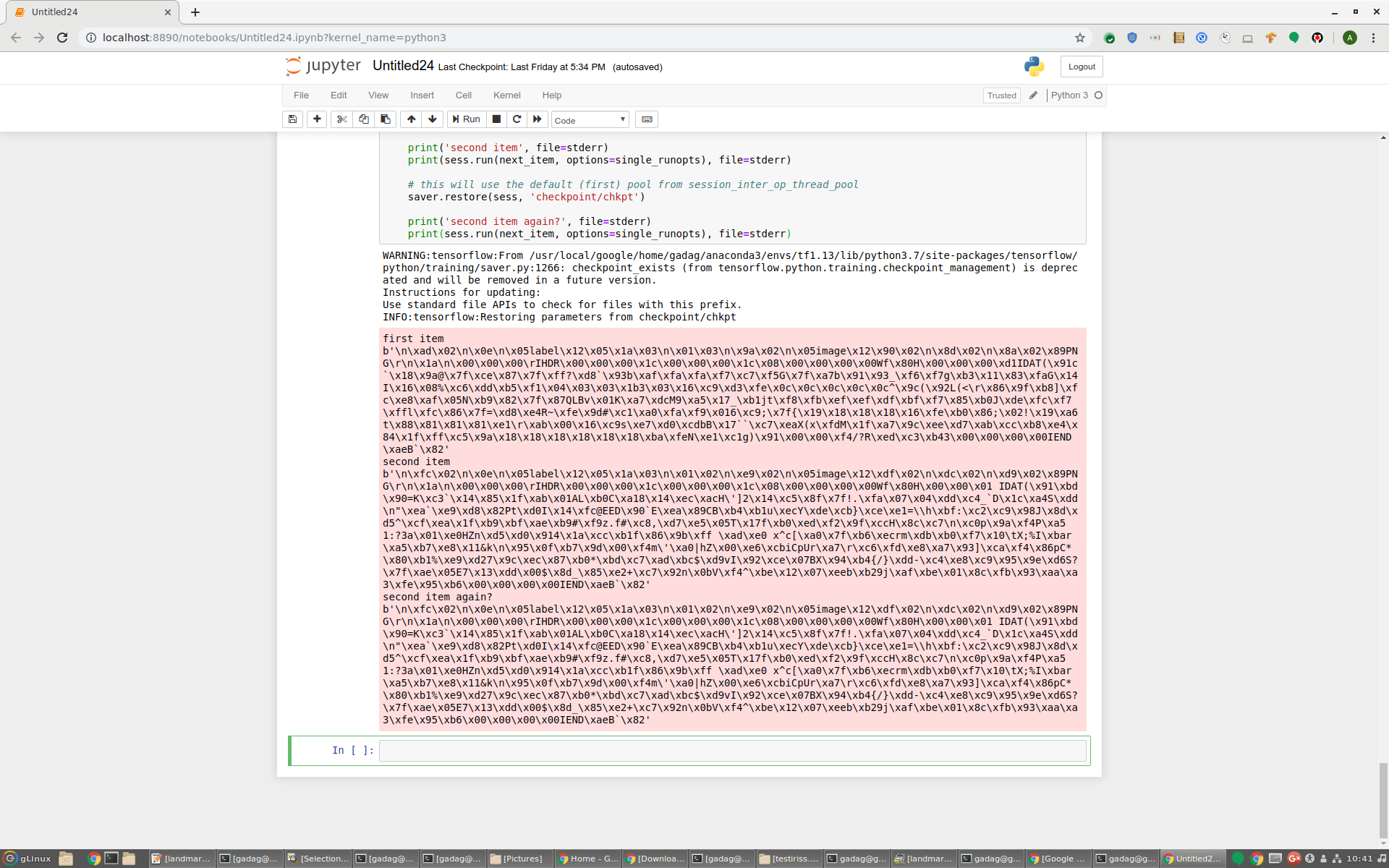Run the selected cell
This screenshot has width=1389, height=868.
[466, 119]
